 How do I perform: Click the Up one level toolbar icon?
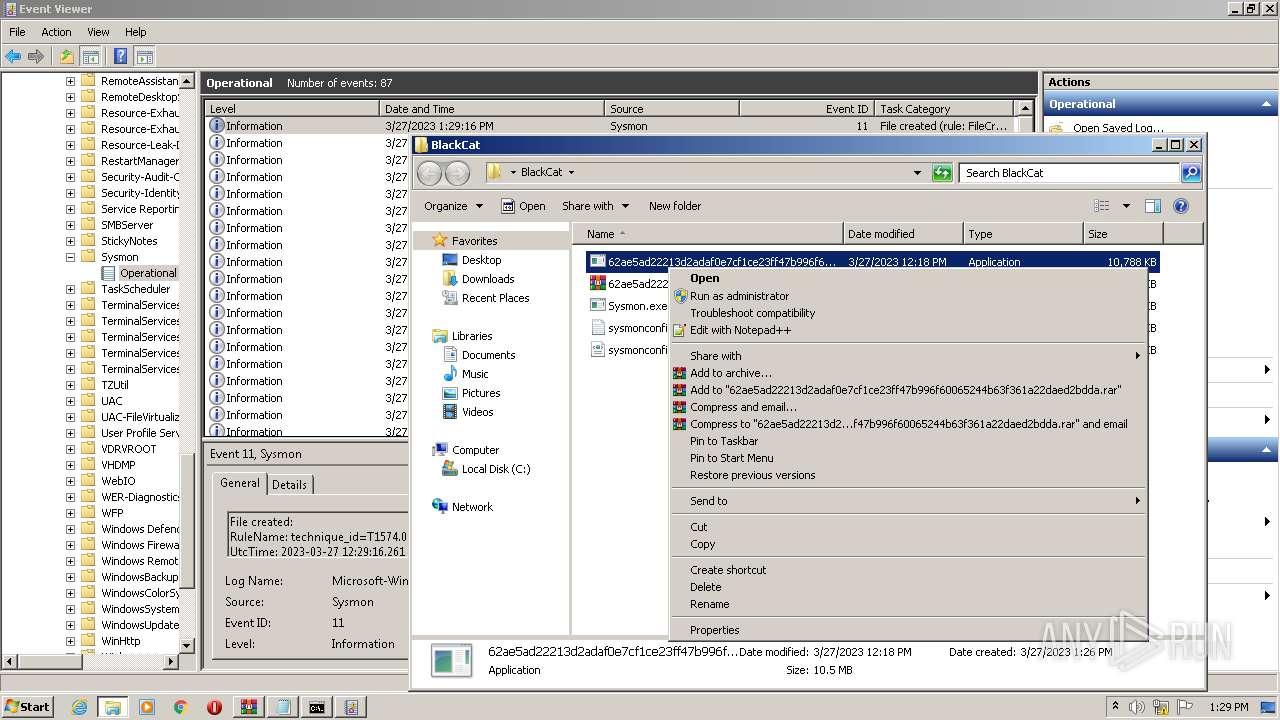click(67, 56)
